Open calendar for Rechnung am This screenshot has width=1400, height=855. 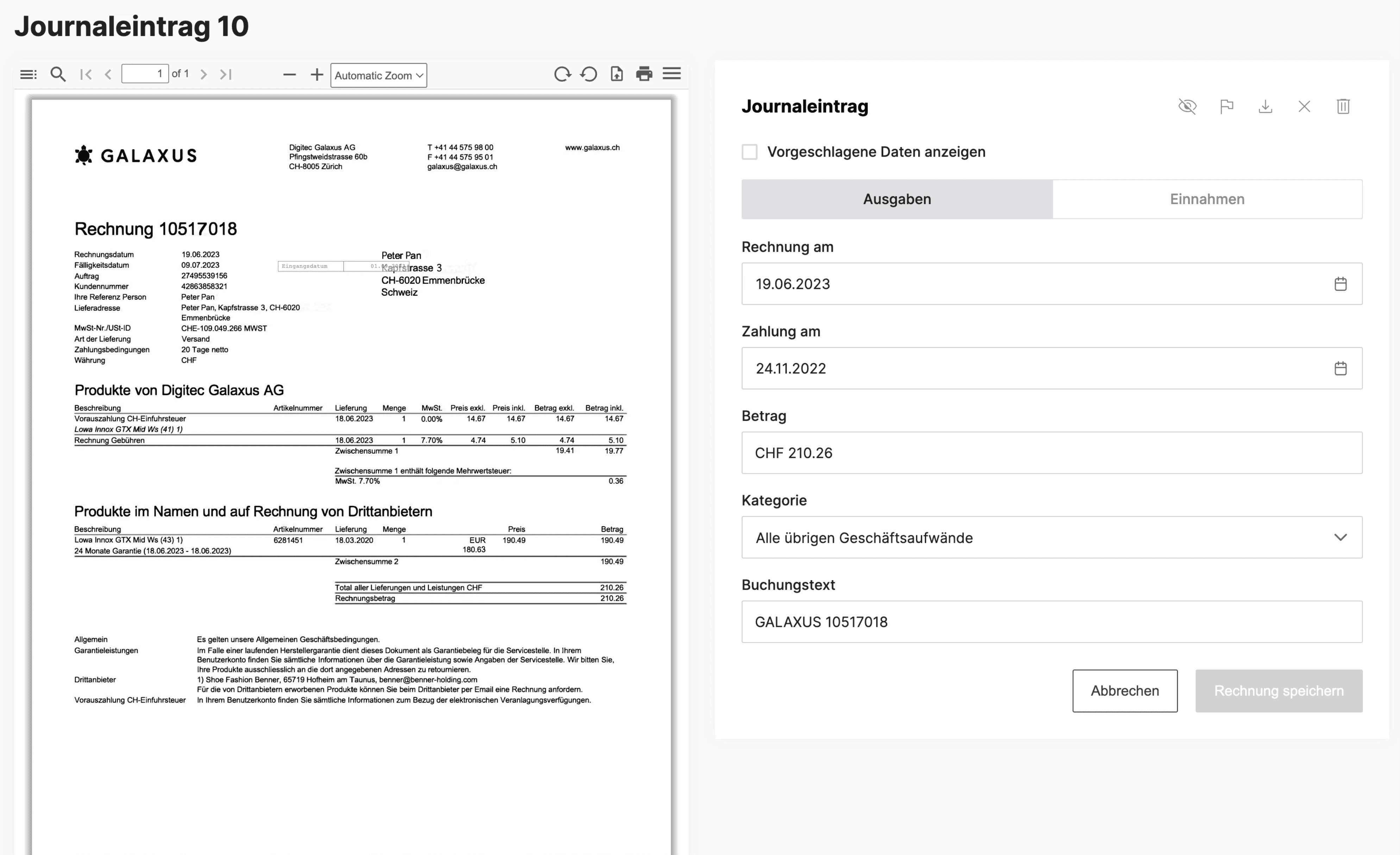1341,283
